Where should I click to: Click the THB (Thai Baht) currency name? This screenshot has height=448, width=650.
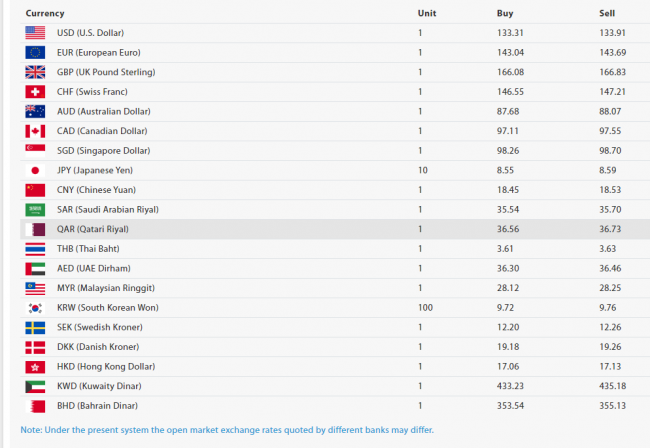88,249
